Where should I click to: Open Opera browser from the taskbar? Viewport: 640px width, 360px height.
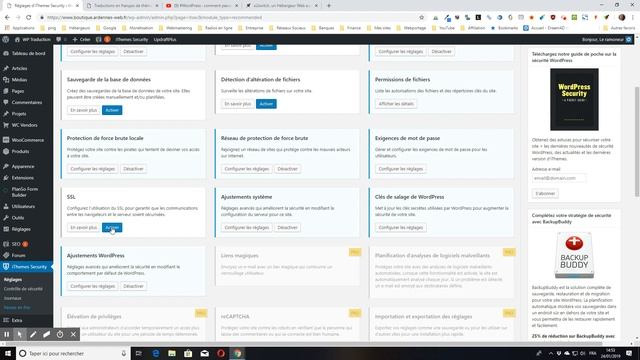coord(221,353)
